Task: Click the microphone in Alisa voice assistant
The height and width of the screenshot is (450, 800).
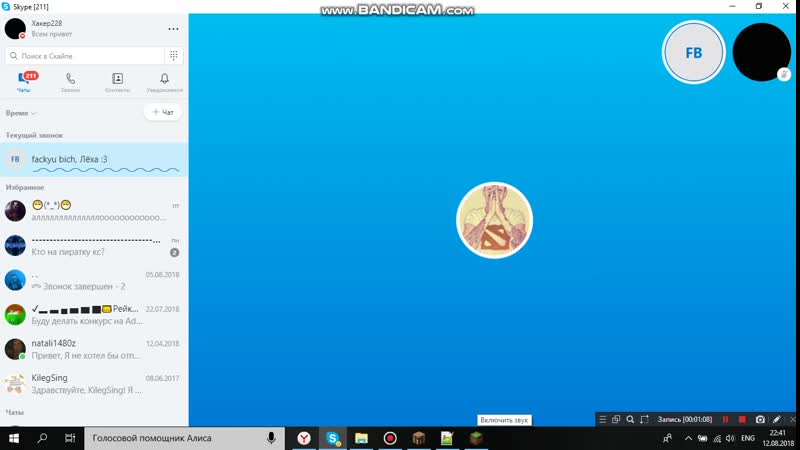Action: [x=271, y=438]
